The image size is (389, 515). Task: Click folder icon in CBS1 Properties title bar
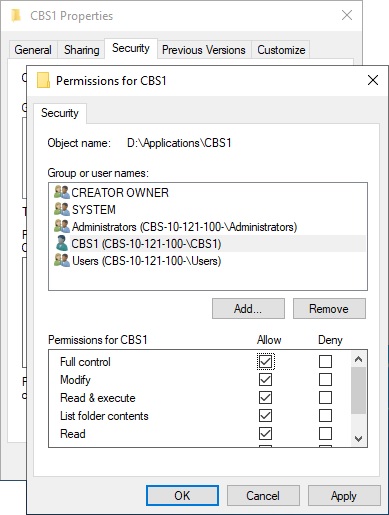(x=16, y=16)
